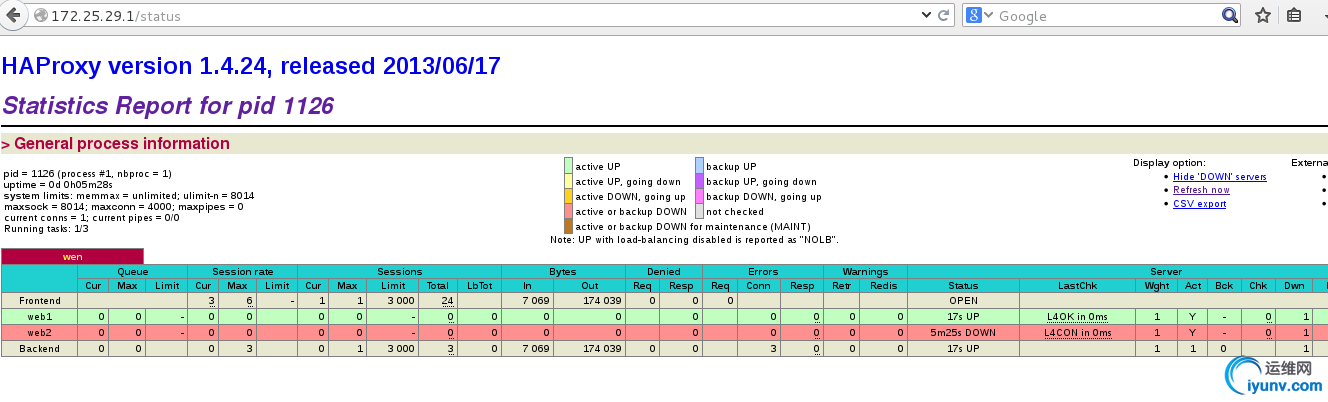
Task: Click the 'web1' server row label
Action: tap(39, 316)
